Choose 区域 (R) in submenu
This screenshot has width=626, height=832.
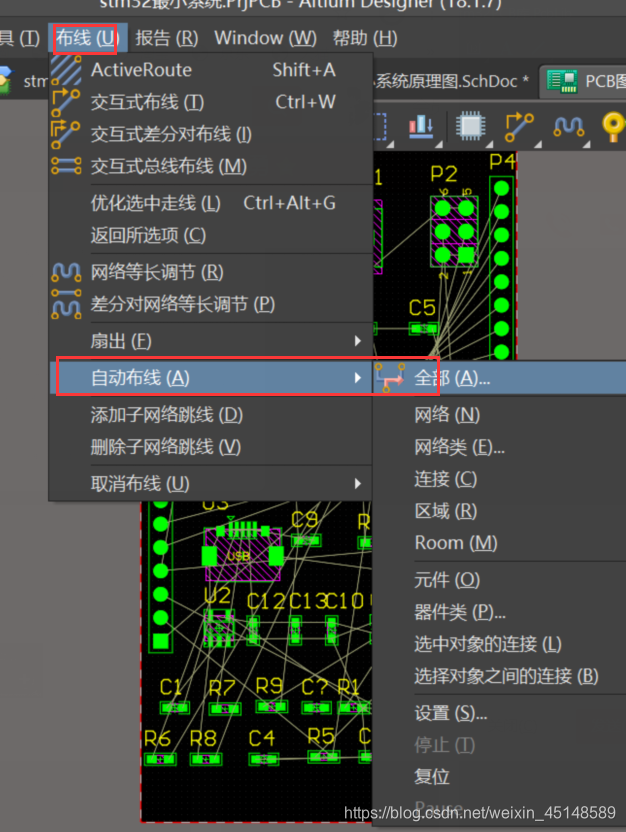(x=500, y=511)
